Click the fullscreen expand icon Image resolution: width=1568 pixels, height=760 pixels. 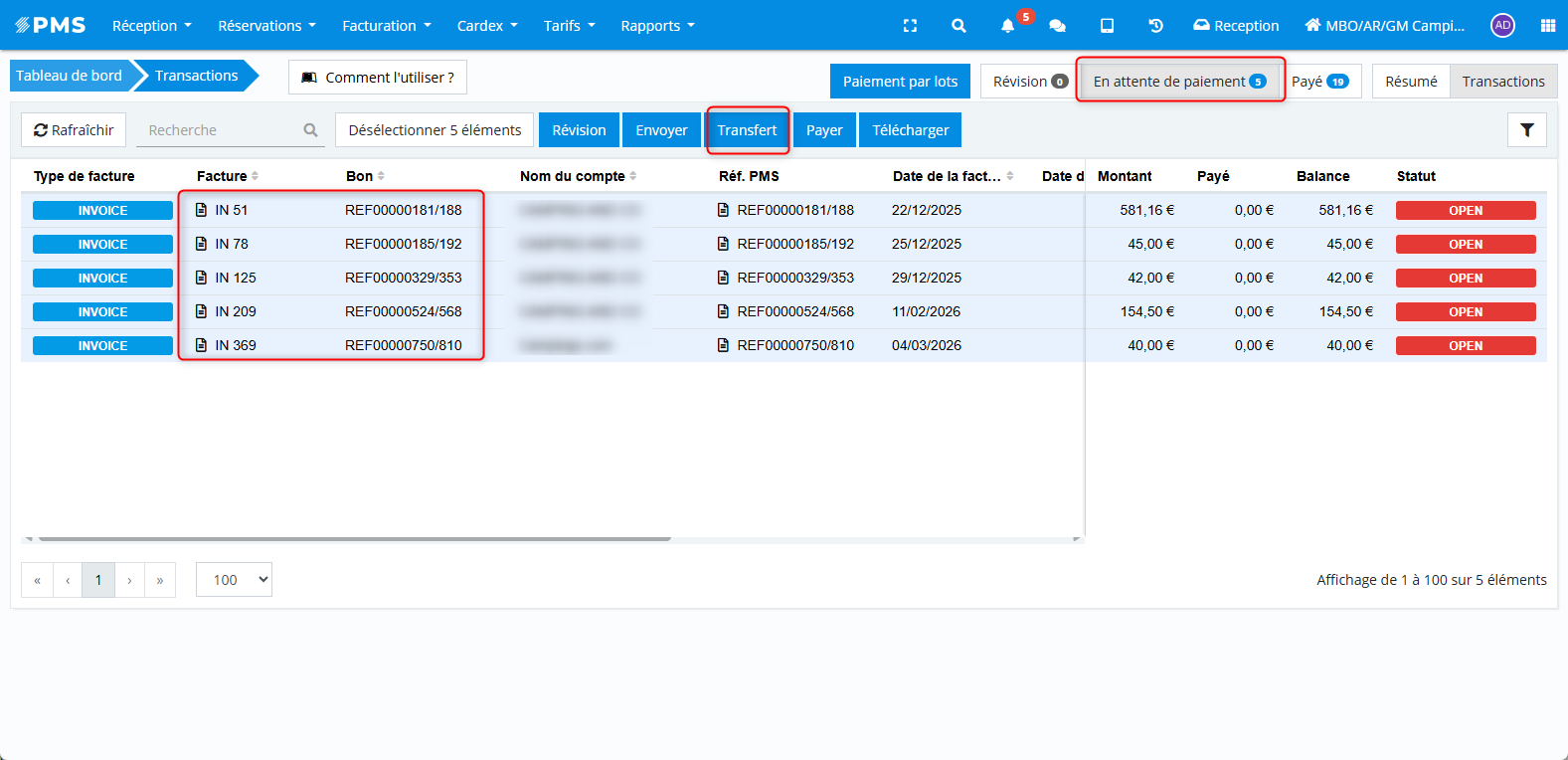click(x=910, y=26)
